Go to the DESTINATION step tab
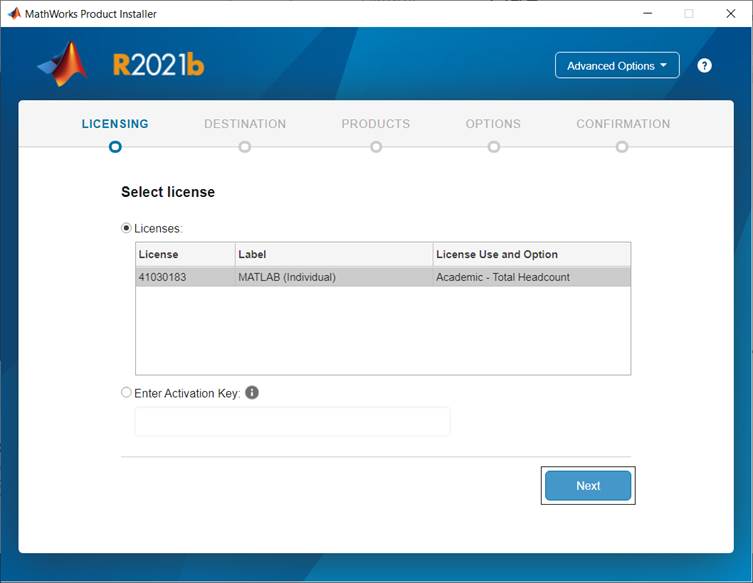Viewport: 753px width, 583px height. (245, 124)
